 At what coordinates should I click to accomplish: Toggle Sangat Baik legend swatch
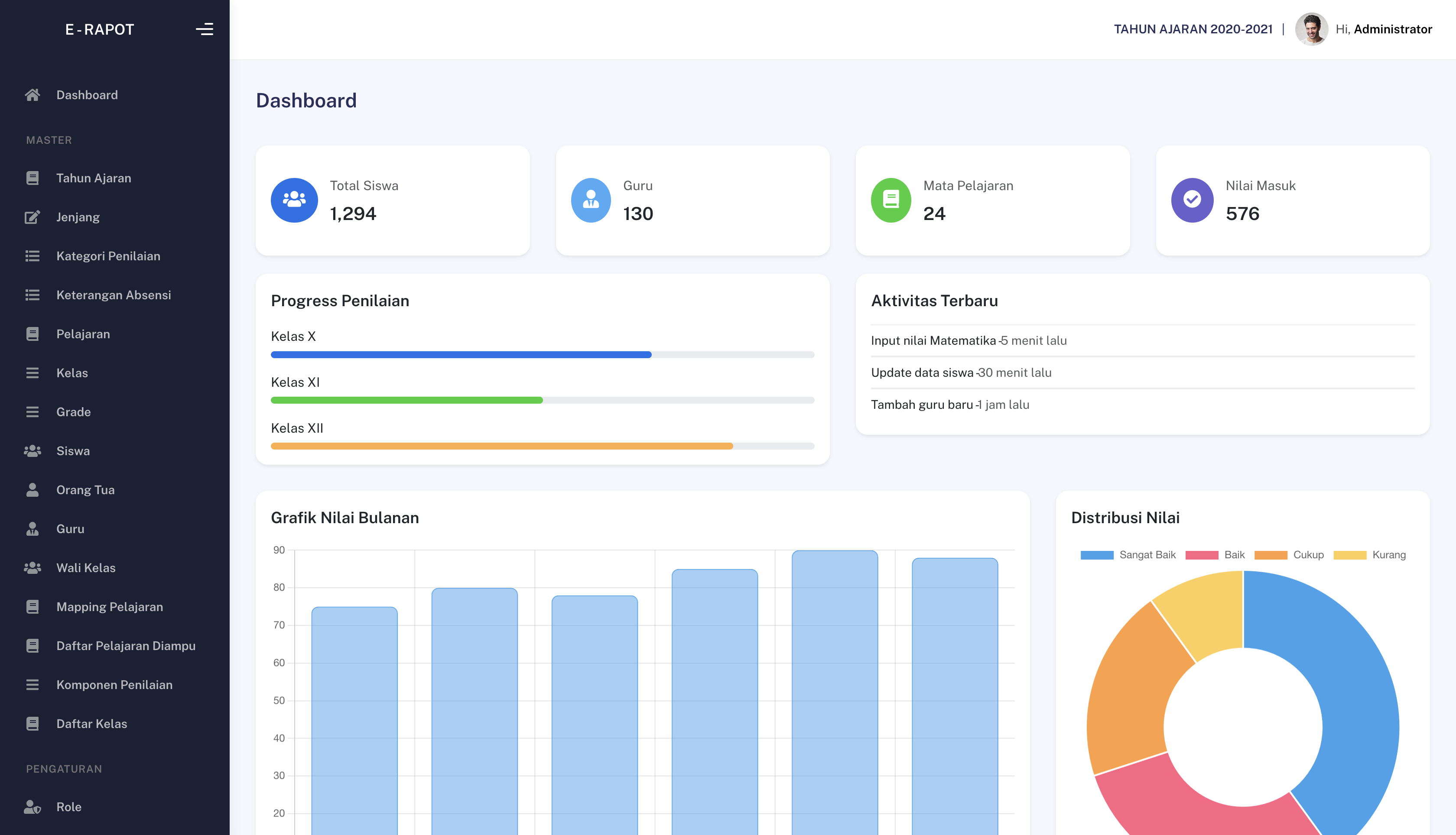tap(1097, 555)
